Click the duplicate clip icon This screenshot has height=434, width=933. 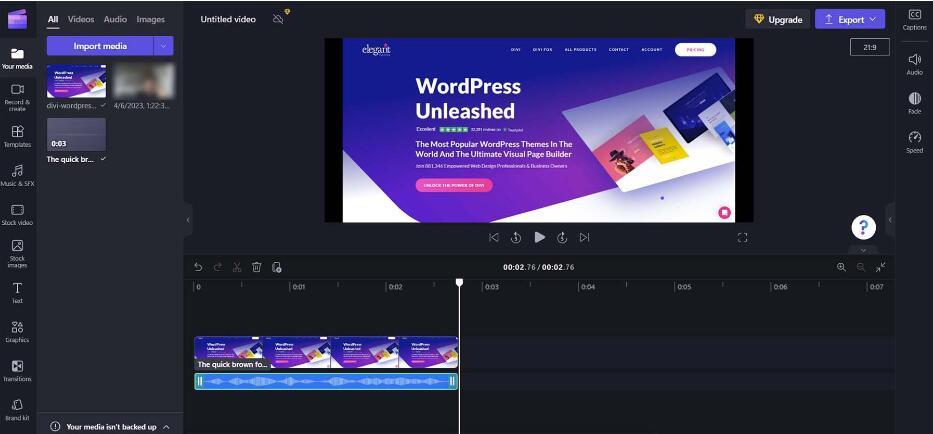tap(276, 267)
